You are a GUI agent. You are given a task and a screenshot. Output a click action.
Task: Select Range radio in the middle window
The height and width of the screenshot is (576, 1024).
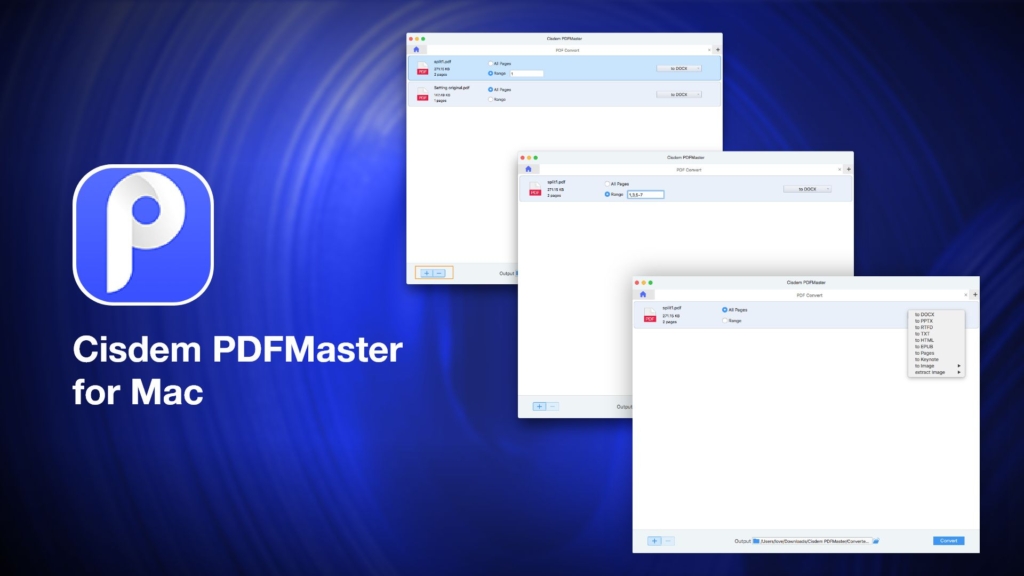[x=607, y=194]
